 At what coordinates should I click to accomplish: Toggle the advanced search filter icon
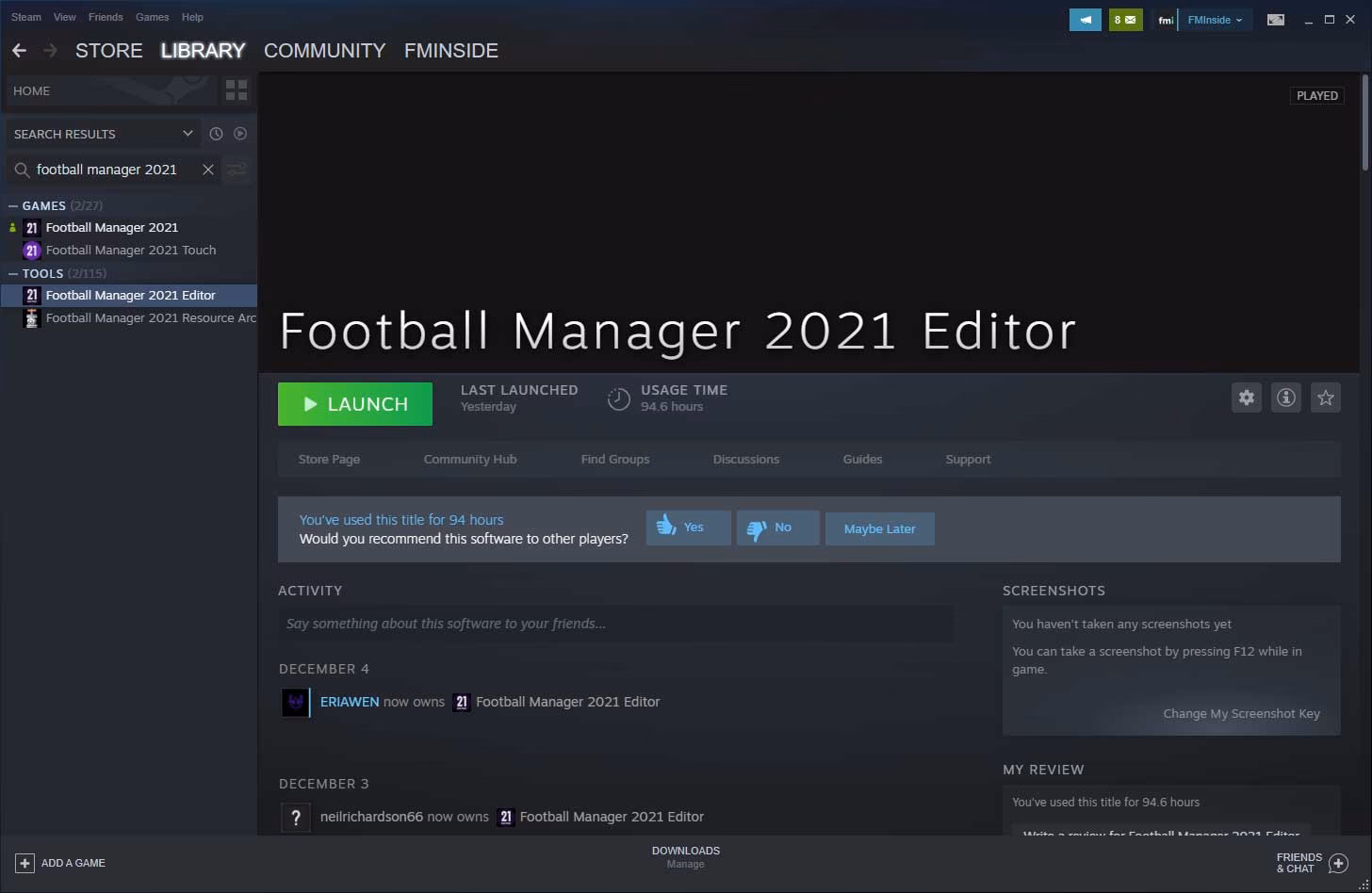[236, 169]
